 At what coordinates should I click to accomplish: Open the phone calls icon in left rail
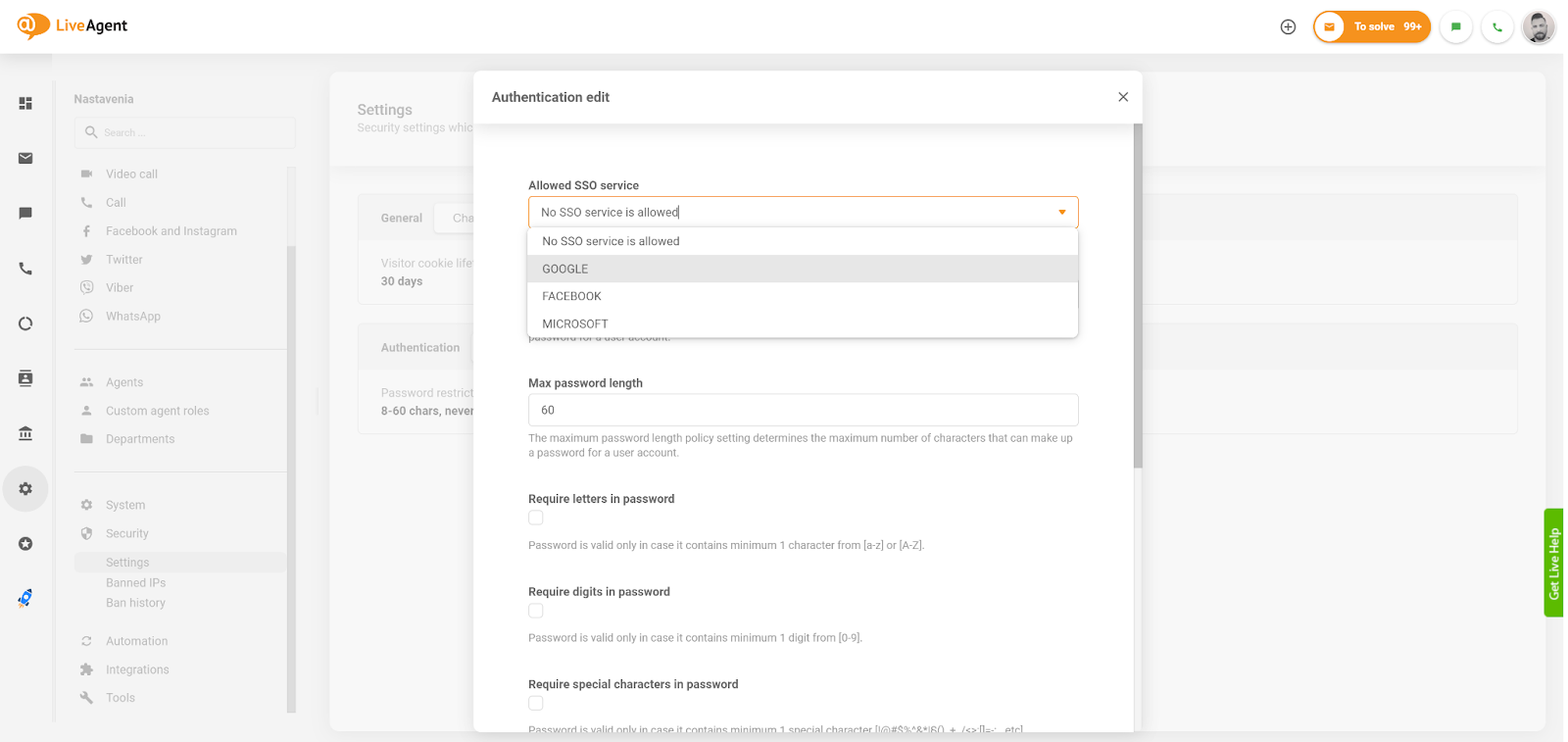click(x=25, y=269)
